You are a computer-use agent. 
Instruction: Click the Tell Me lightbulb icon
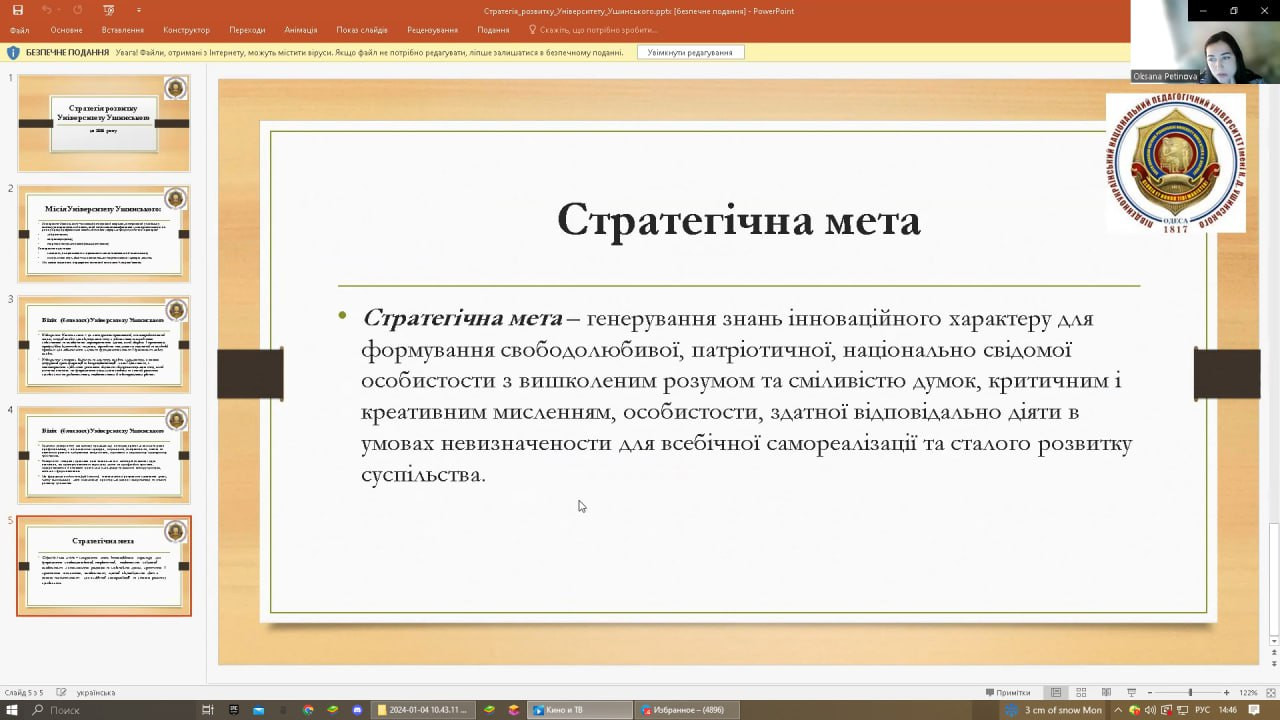(x=532, y=30)
